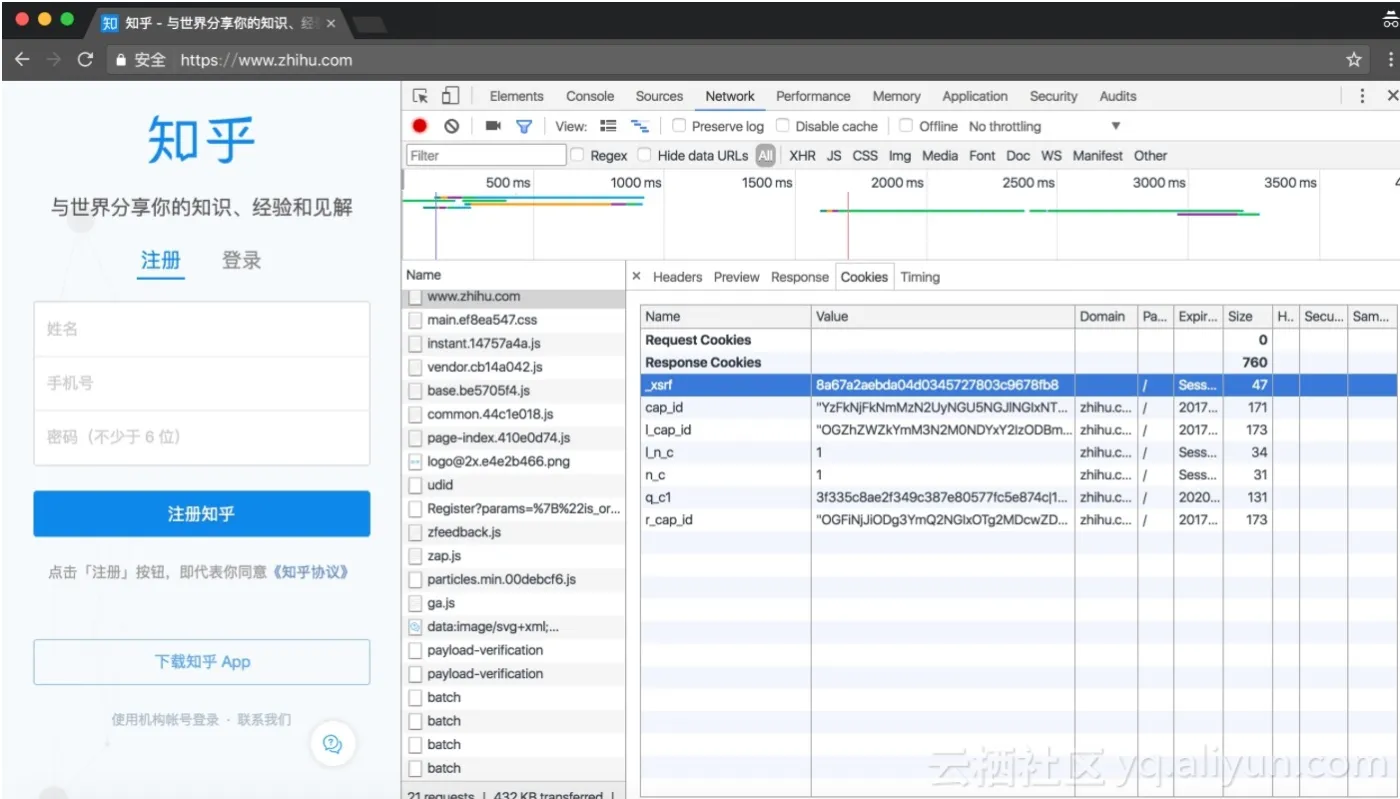The width and height of the screenshot is (1400, 799).
Task: Filter requests by JS type
Action: point(834,155)
